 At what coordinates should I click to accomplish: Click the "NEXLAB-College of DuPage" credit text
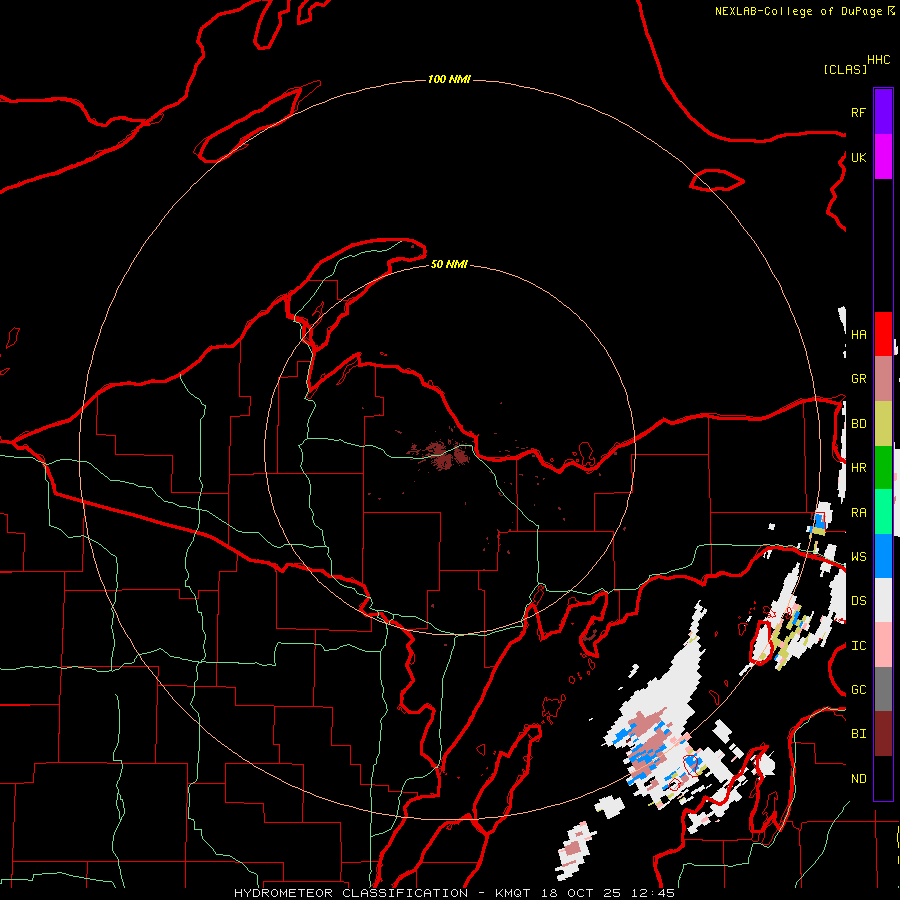(801, 11)
